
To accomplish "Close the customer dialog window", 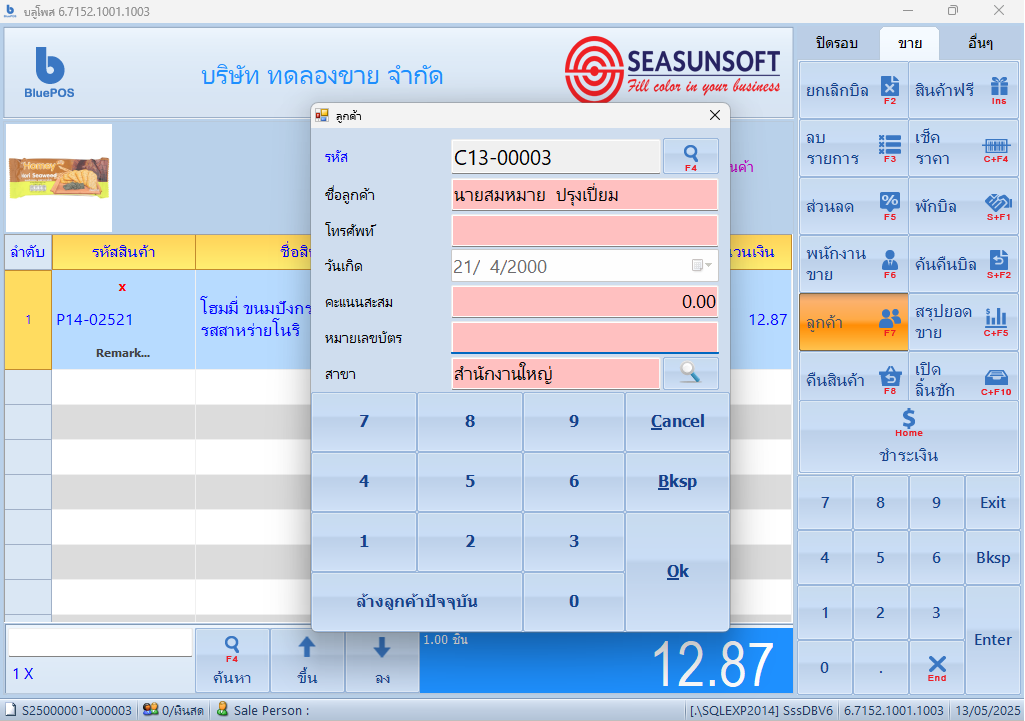I will click(x=714, y=115).
